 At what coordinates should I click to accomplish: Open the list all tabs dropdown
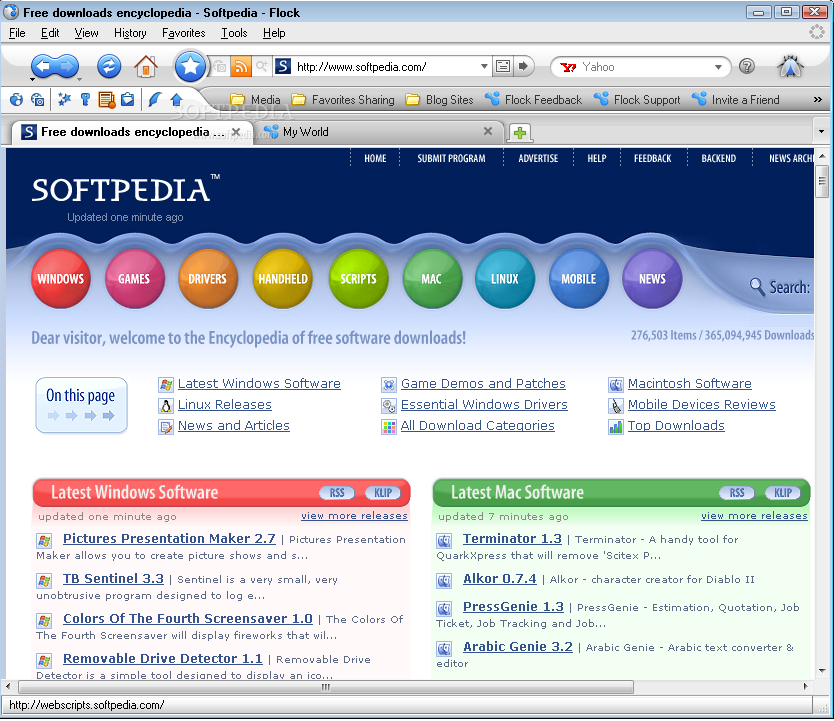(x=821, y=131)
